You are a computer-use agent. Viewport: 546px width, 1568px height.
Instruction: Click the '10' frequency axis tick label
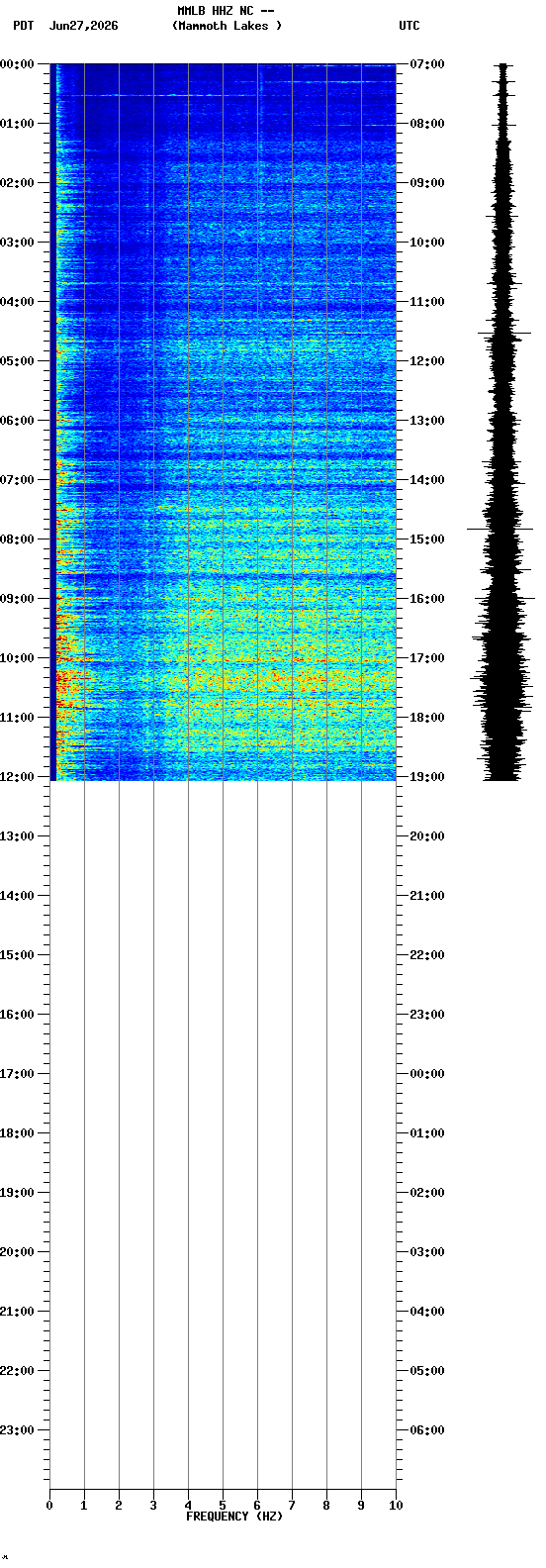396,1506
